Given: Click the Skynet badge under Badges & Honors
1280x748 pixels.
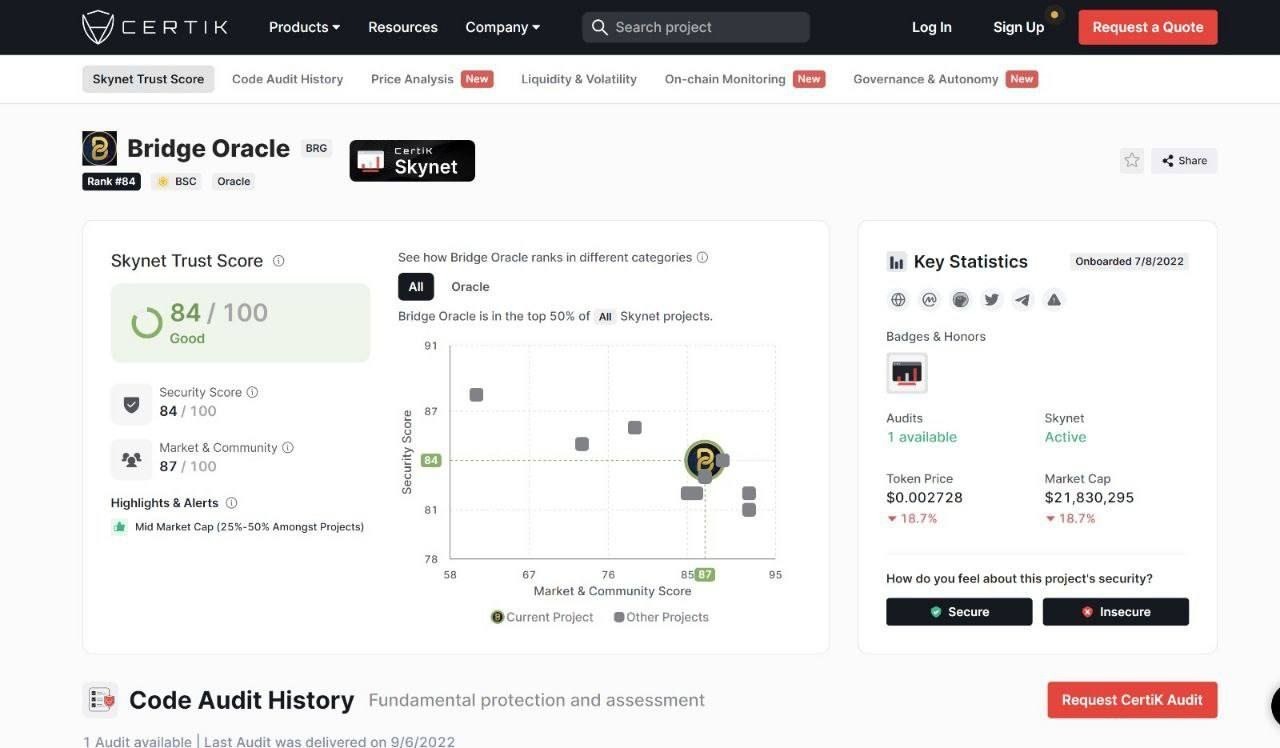Looking at the screenshot, I should click(x=907, y=373).
